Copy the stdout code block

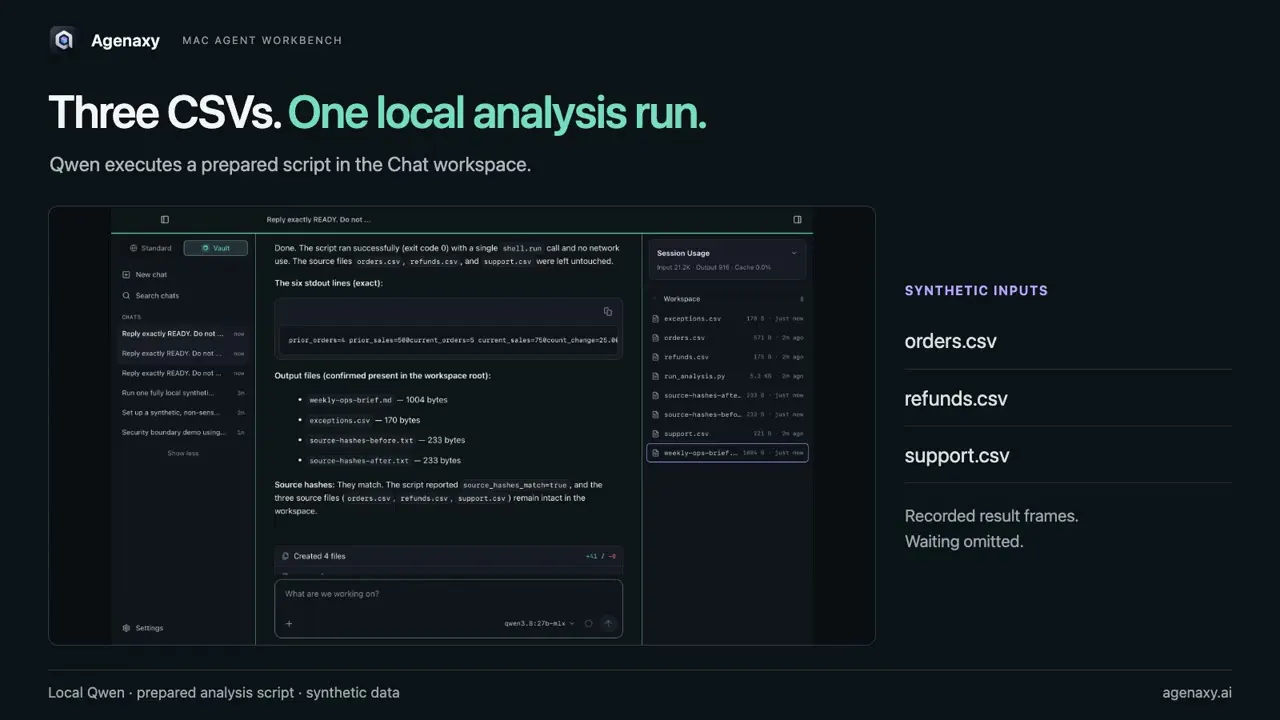point(607,312)
